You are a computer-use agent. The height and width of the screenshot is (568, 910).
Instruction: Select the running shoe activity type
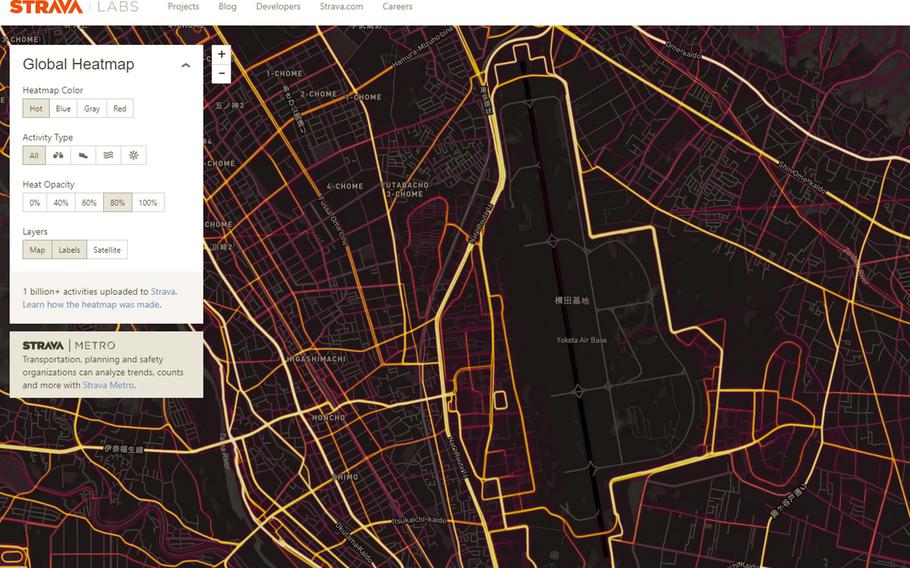click(83, 155)
